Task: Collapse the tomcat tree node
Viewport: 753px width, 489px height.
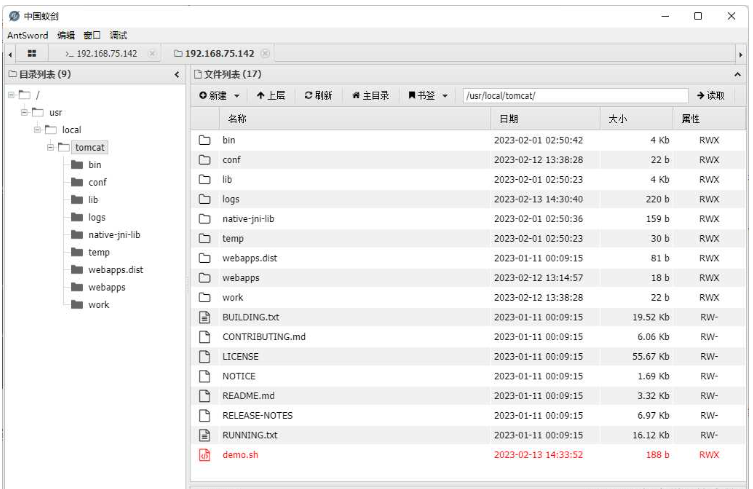Action: pyautogui.click(x=50, y=147)
